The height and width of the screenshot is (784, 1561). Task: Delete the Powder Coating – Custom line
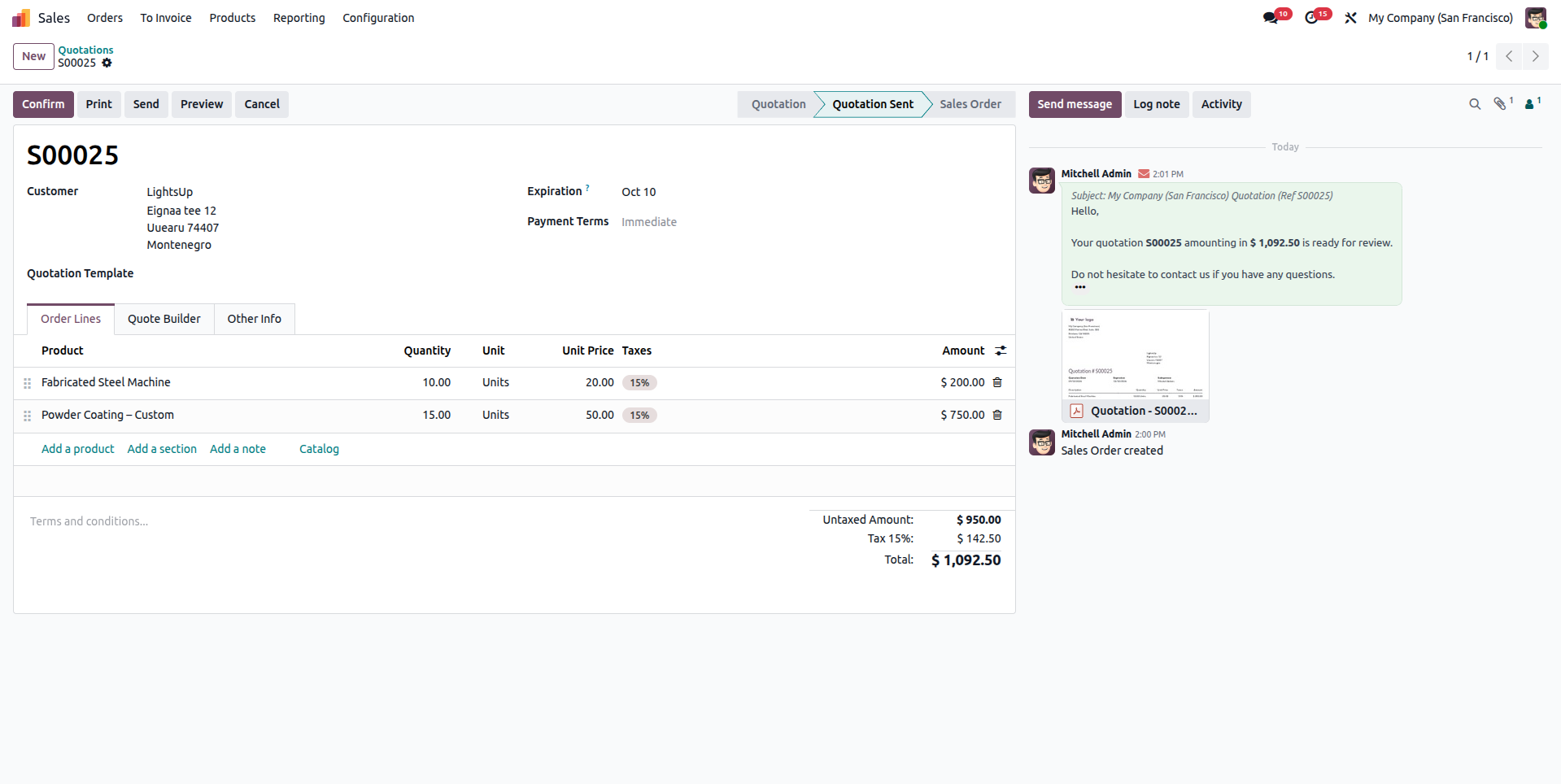tap(997, 415)
